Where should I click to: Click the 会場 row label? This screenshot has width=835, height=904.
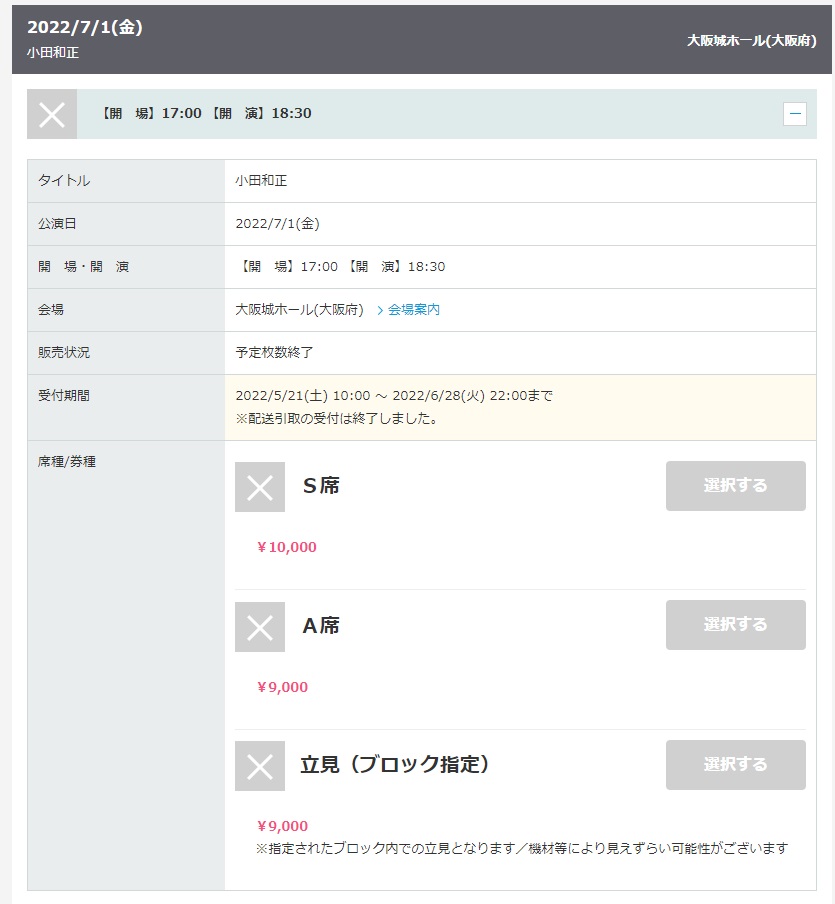[51, 310]
